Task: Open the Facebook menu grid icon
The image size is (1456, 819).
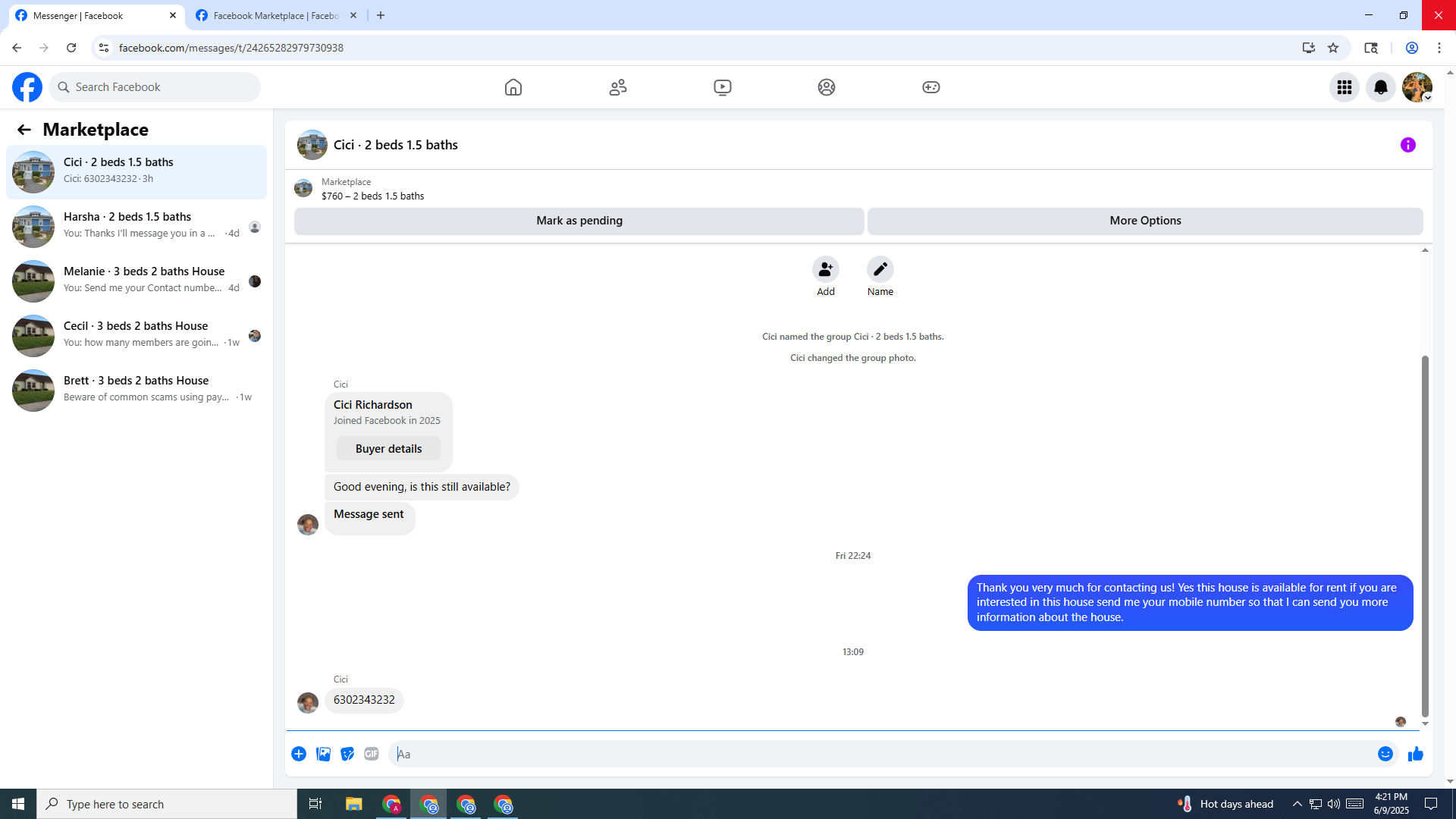Action: pyautogui.click(x=1344, y=87)
